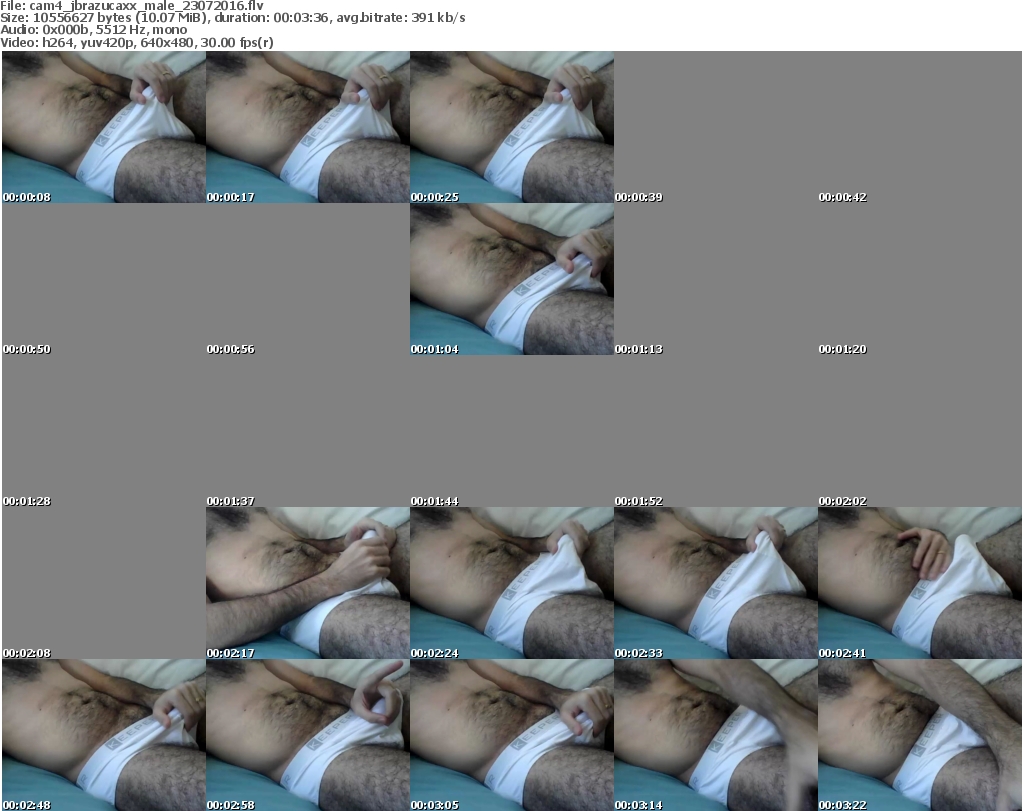This screenshot has width=1024, height=811.
Task: Select the thumbnail stamped 00:00:17
Action: pos(308,127)
